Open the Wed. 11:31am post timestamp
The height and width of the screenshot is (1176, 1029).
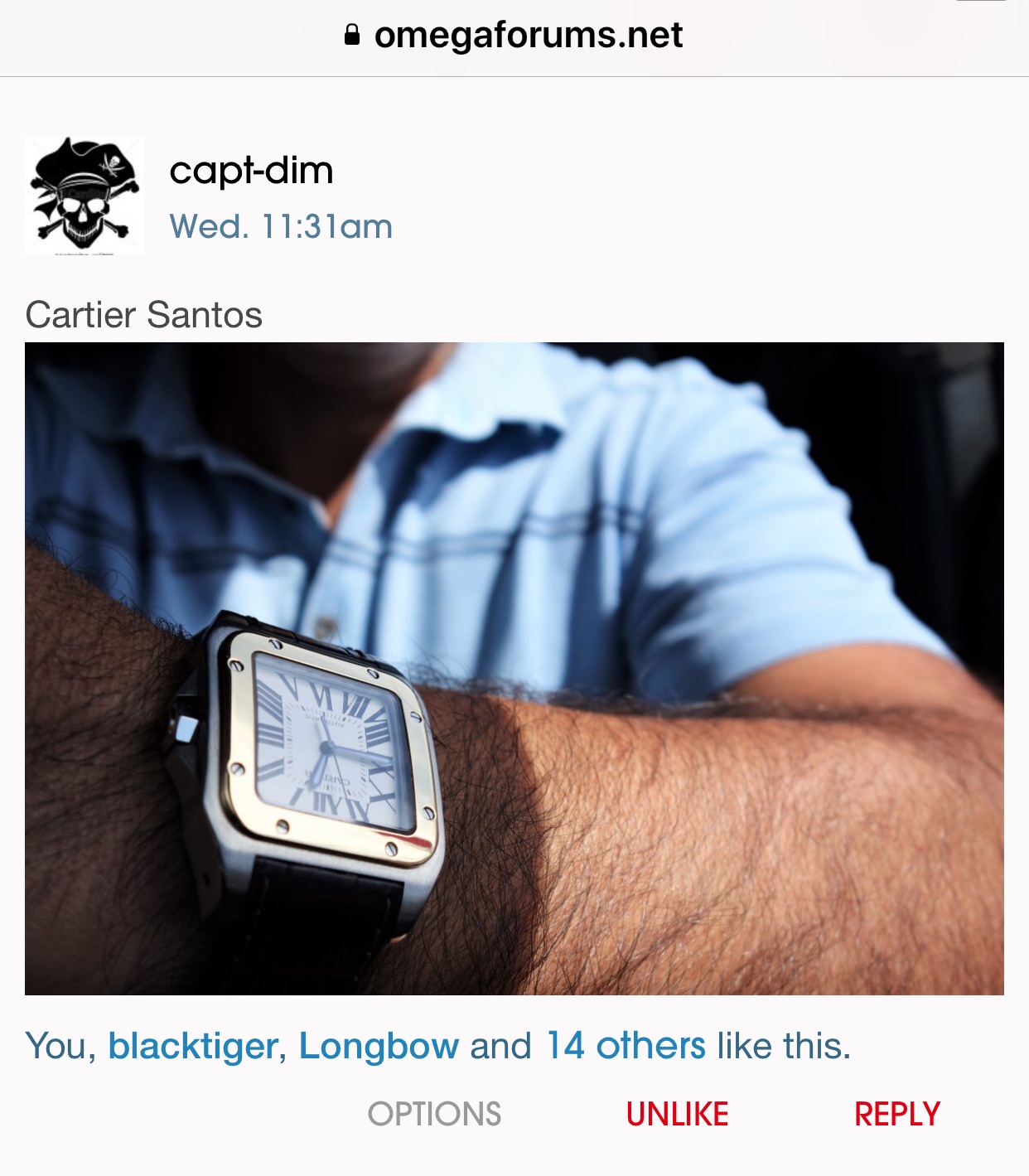click(281, 226)
